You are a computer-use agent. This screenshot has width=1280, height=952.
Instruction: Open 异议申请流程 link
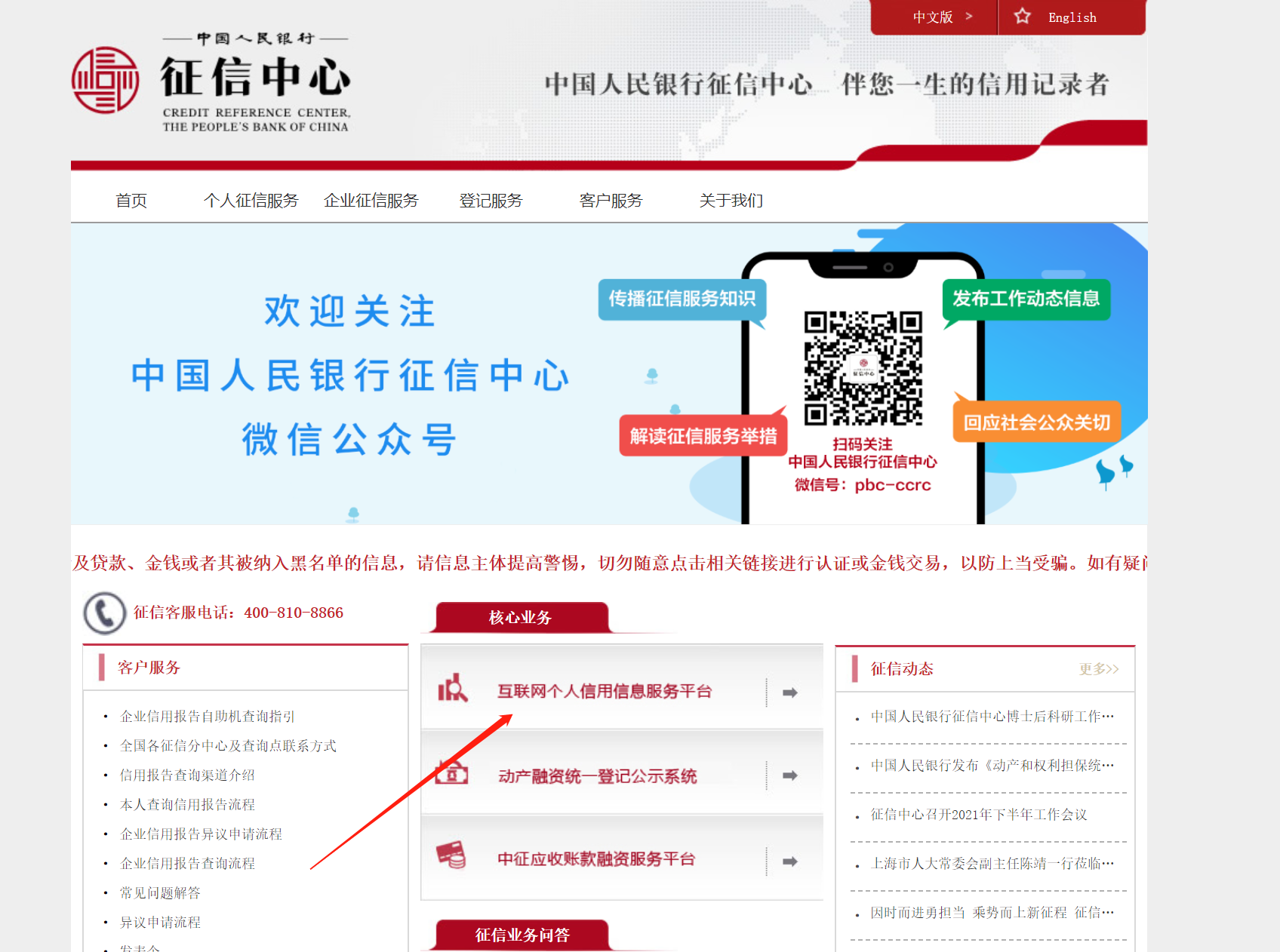pyautogui.click(x=160, y=923)
